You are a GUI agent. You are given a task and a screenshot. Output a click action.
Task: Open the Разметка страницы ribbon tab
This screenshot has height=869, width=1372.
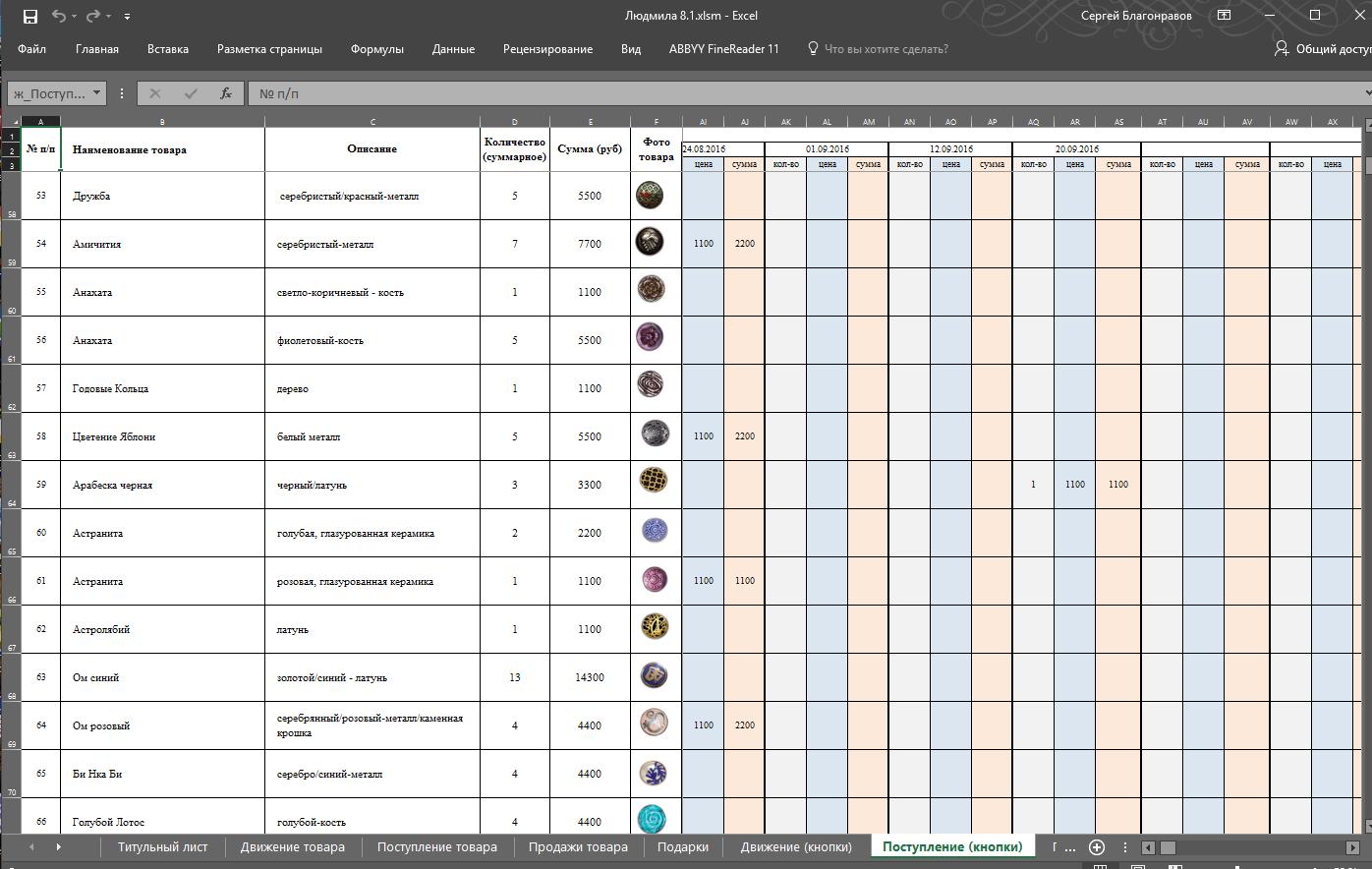pos(269,49)
